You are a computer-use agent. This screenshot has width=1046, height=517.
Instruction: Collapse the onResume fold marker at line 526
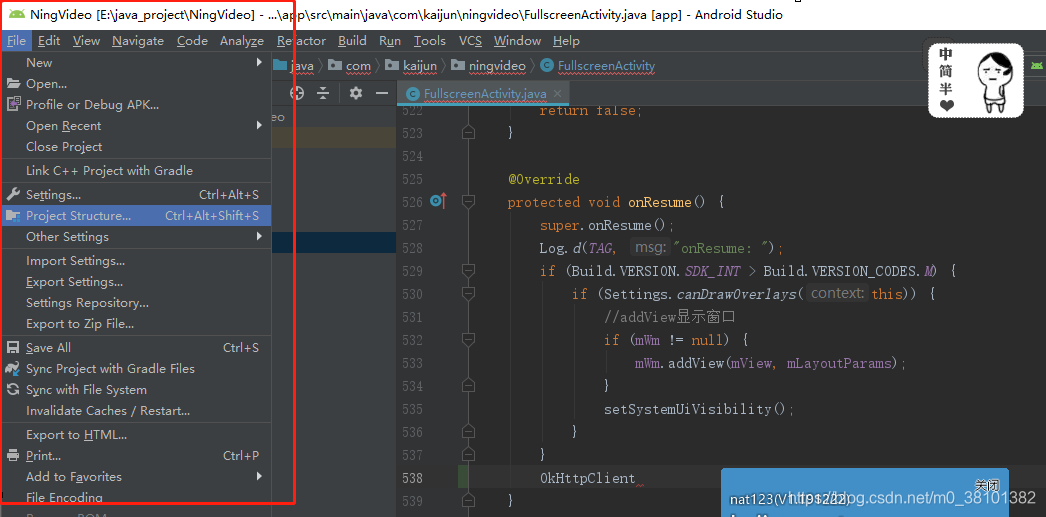(x=468, y=201)
